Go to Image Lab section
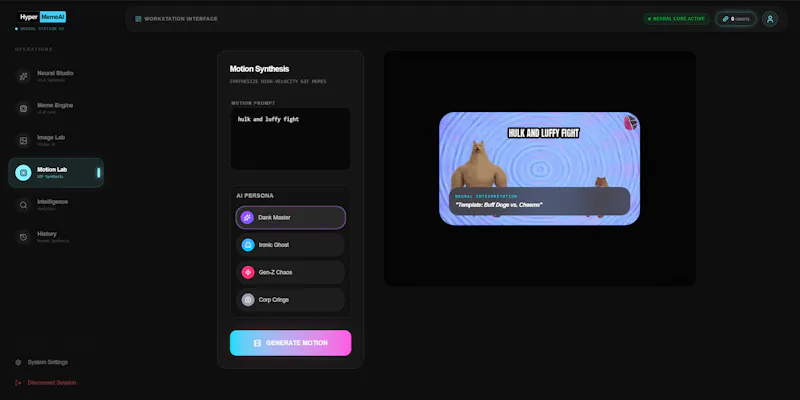Image resolution: width=800 pixels, height=400 pixels. pyautogui.click(x=56, y=140)
